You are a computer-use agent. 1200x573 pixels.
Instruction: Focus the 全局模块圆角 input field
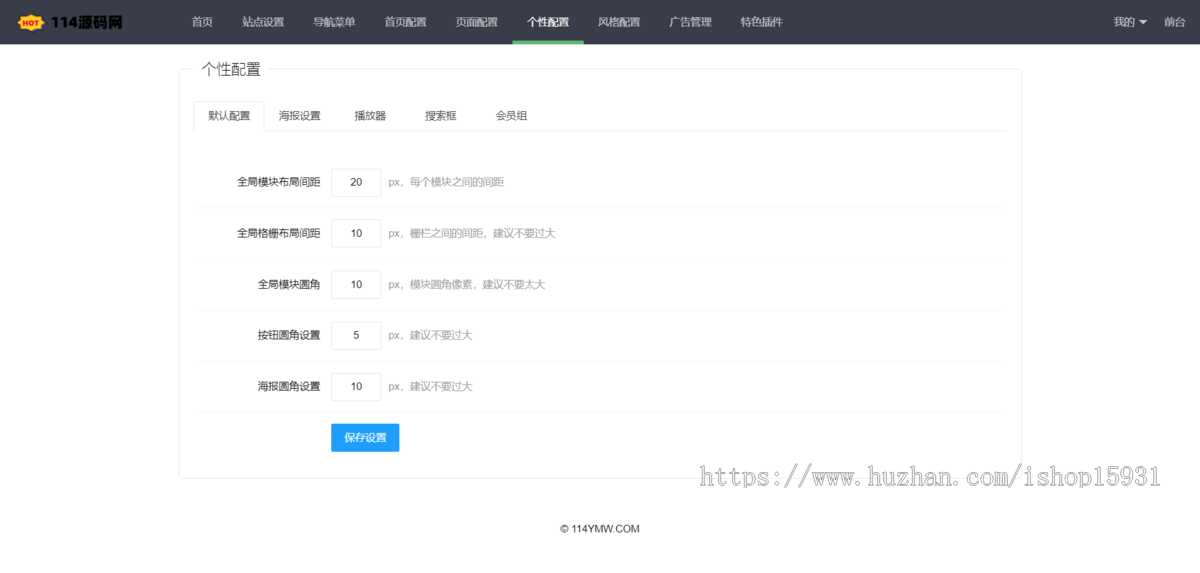[x=356, y=284]
